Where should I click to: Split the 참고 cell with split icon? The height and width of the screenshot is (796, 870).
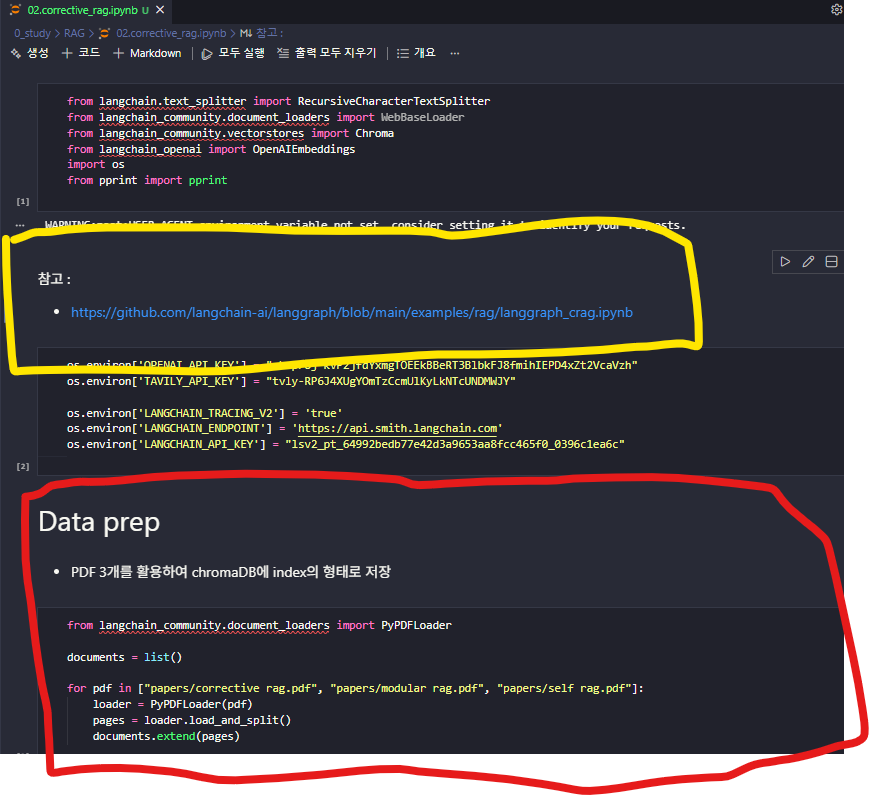coord(831,262)
